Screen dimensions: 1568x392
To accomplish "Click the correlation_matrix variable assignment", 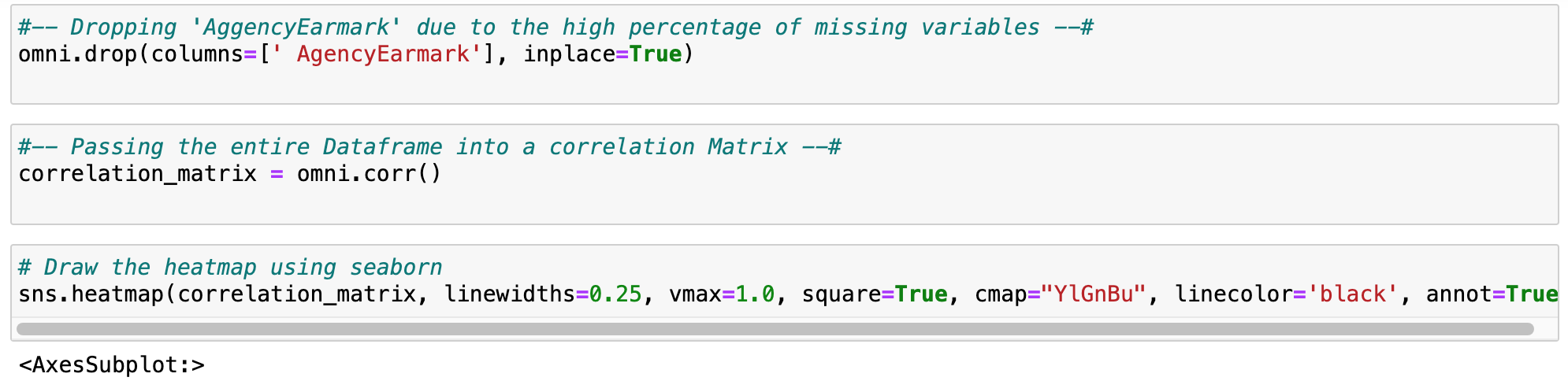I will 137,174.
